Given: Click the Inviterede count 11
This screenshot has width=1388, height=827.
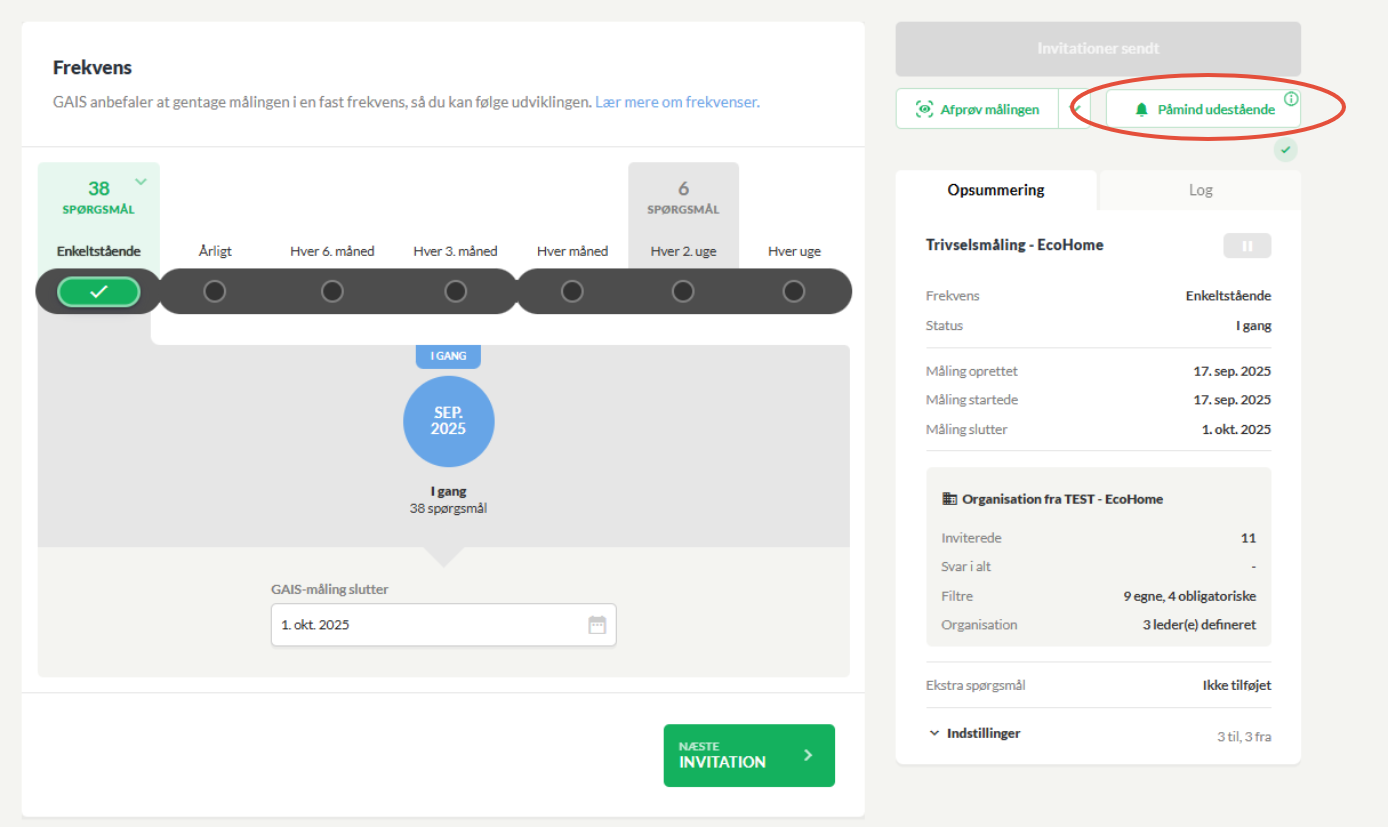Looking at the screenshot, I should (1248, 538).
